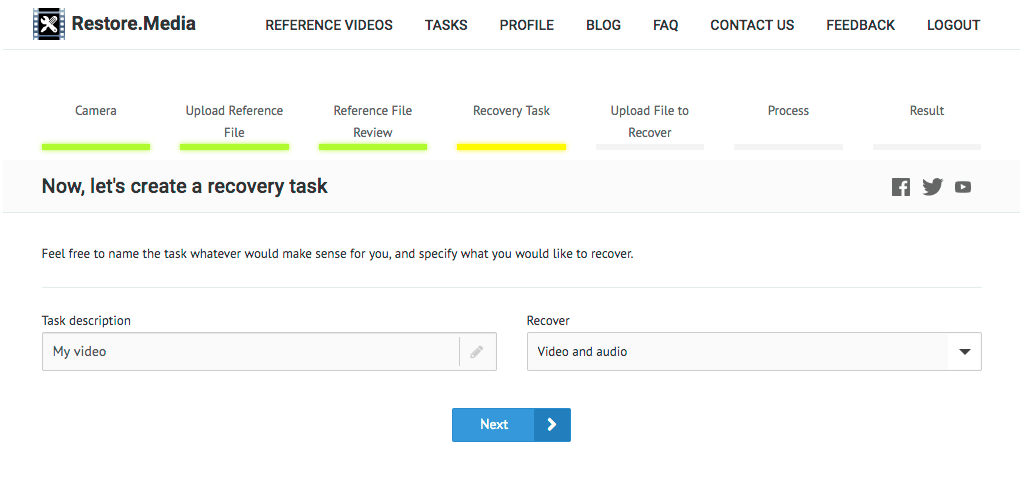The height and width of the screenshot is (487, 1024).
Task: Click LOGOUT in the top navigation
Action: tap(953, 25)
